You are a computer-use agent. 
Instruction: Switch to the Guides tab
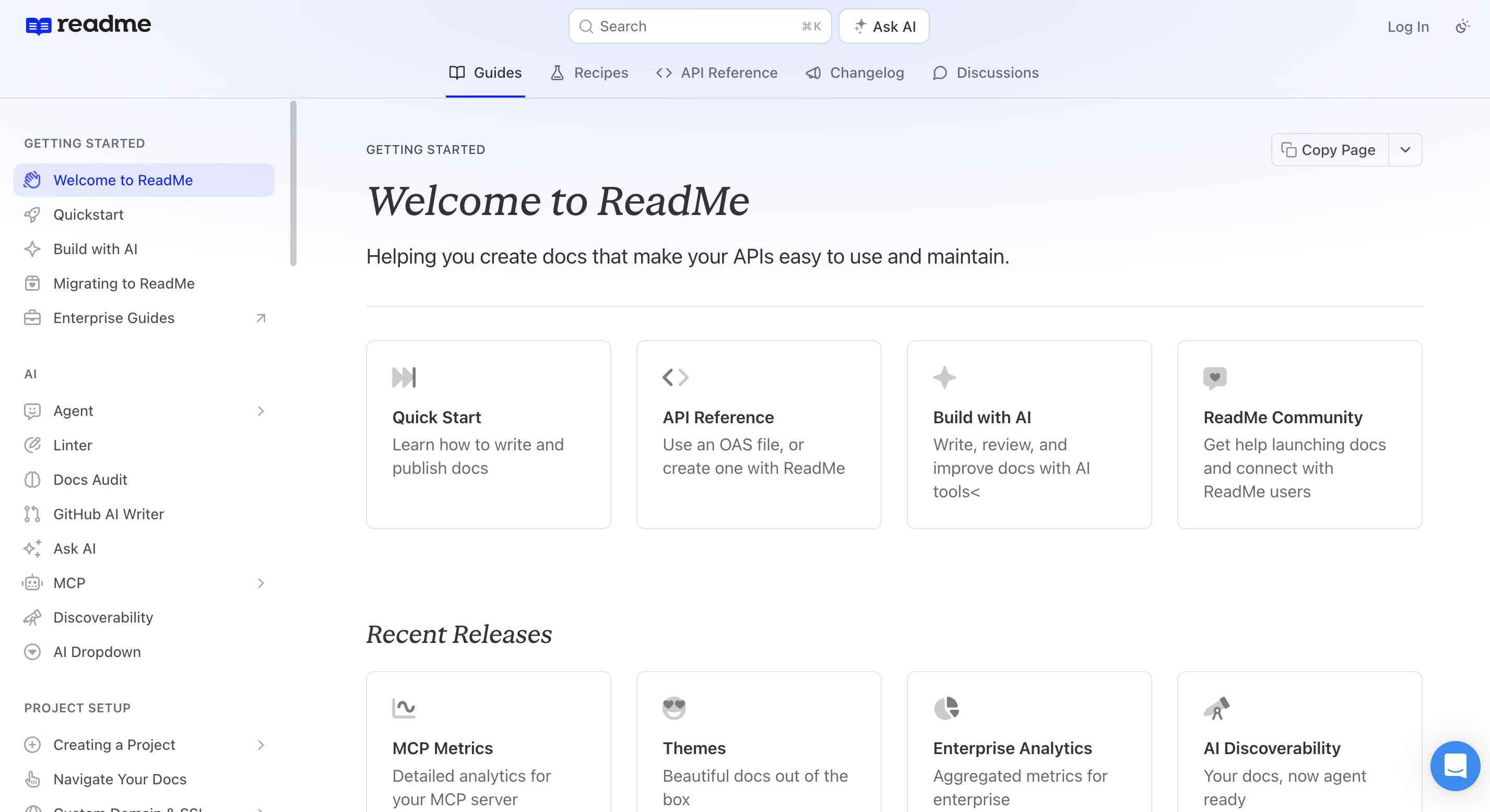[x=486, y=73]
